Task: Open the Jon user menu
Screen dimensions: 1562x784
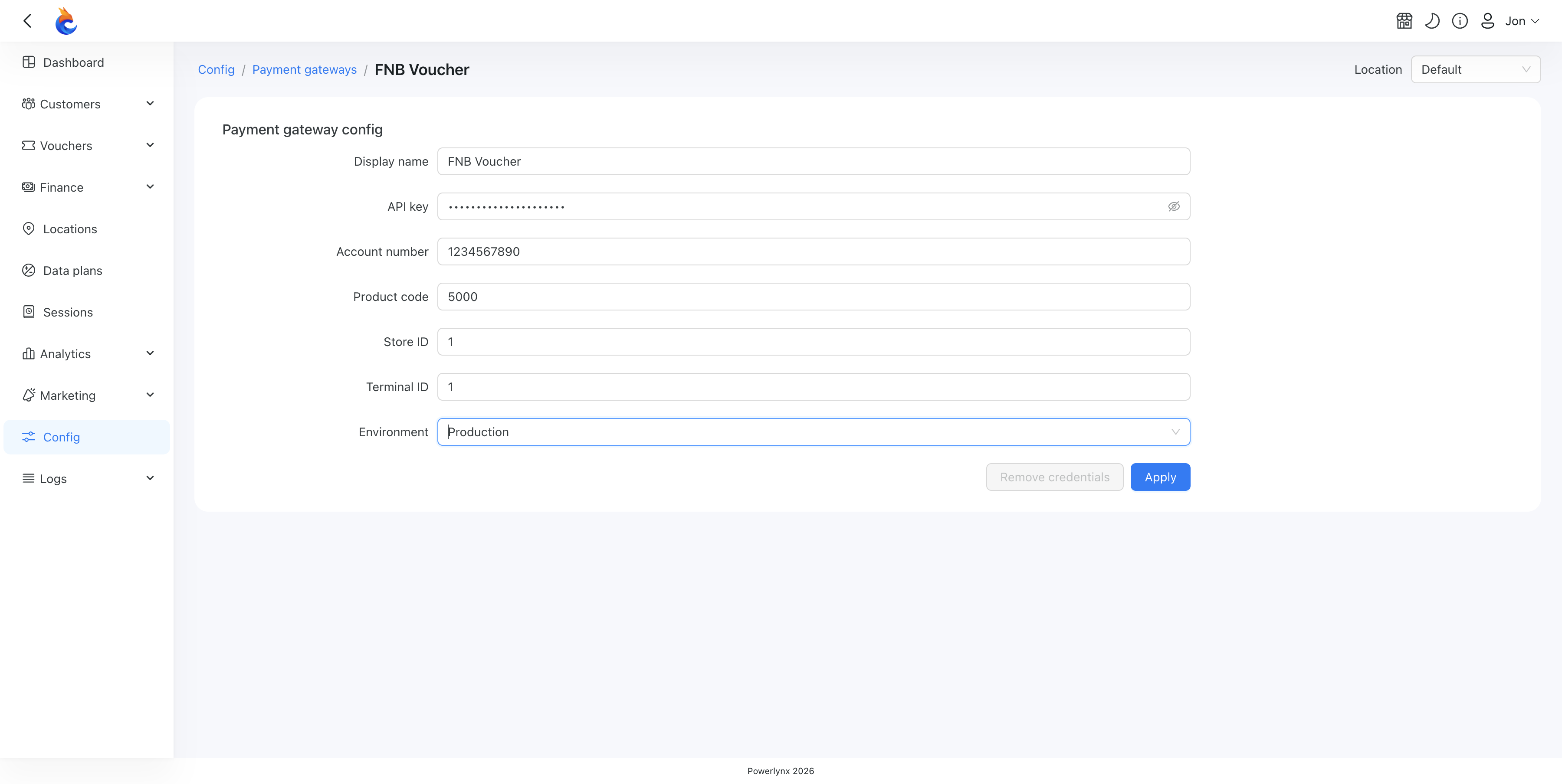Action: pos(1521,21)
